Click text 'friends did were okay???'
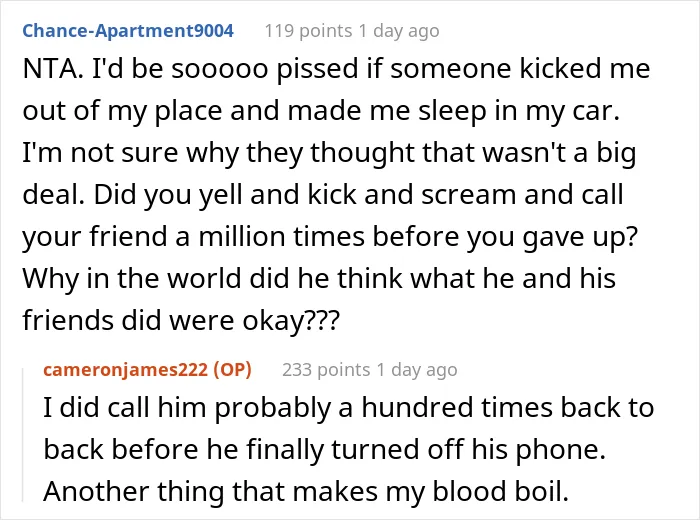 click(x=181, y=320)
